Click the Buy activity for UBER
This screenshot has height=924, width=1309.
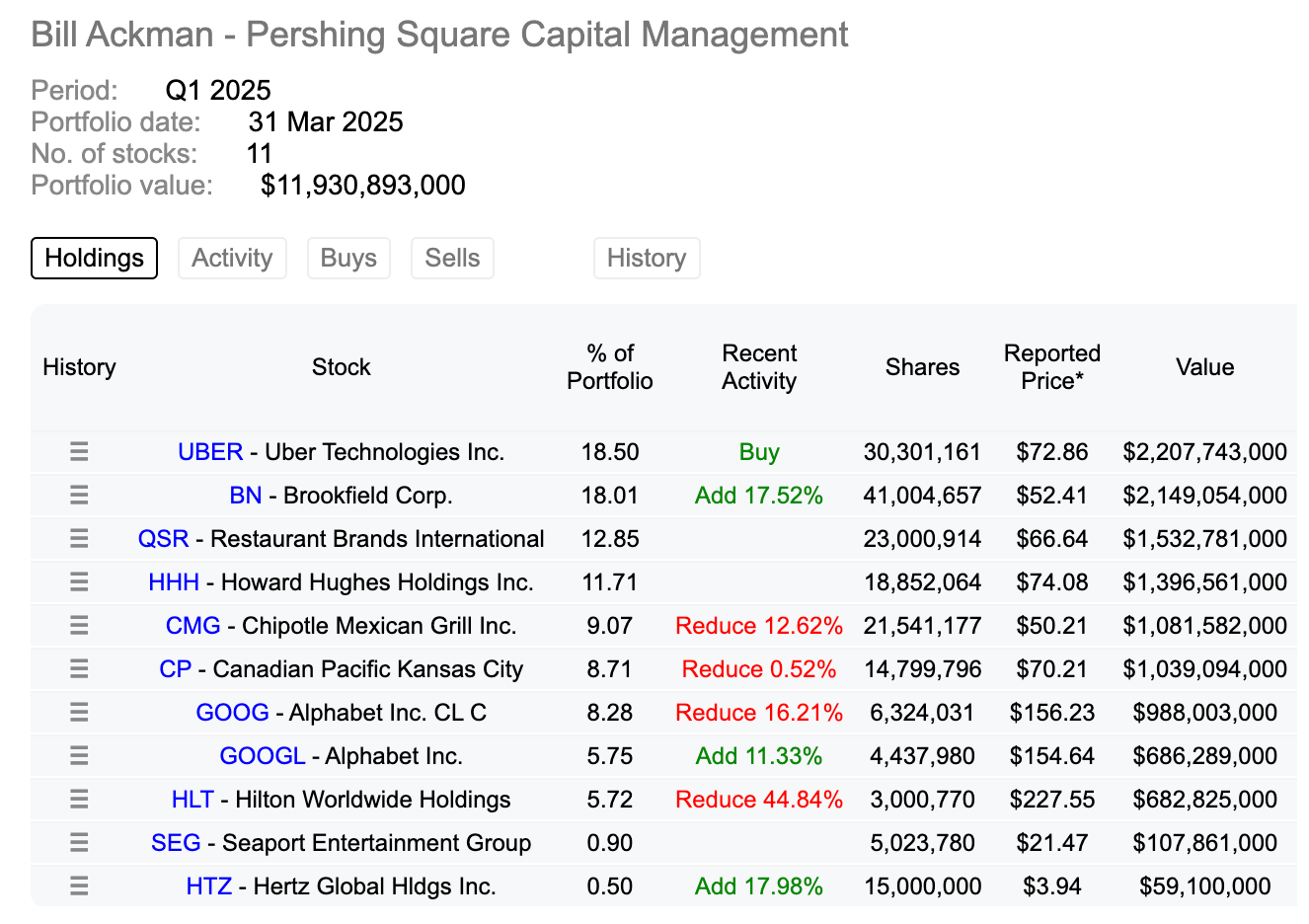click(x=759, y=452)
